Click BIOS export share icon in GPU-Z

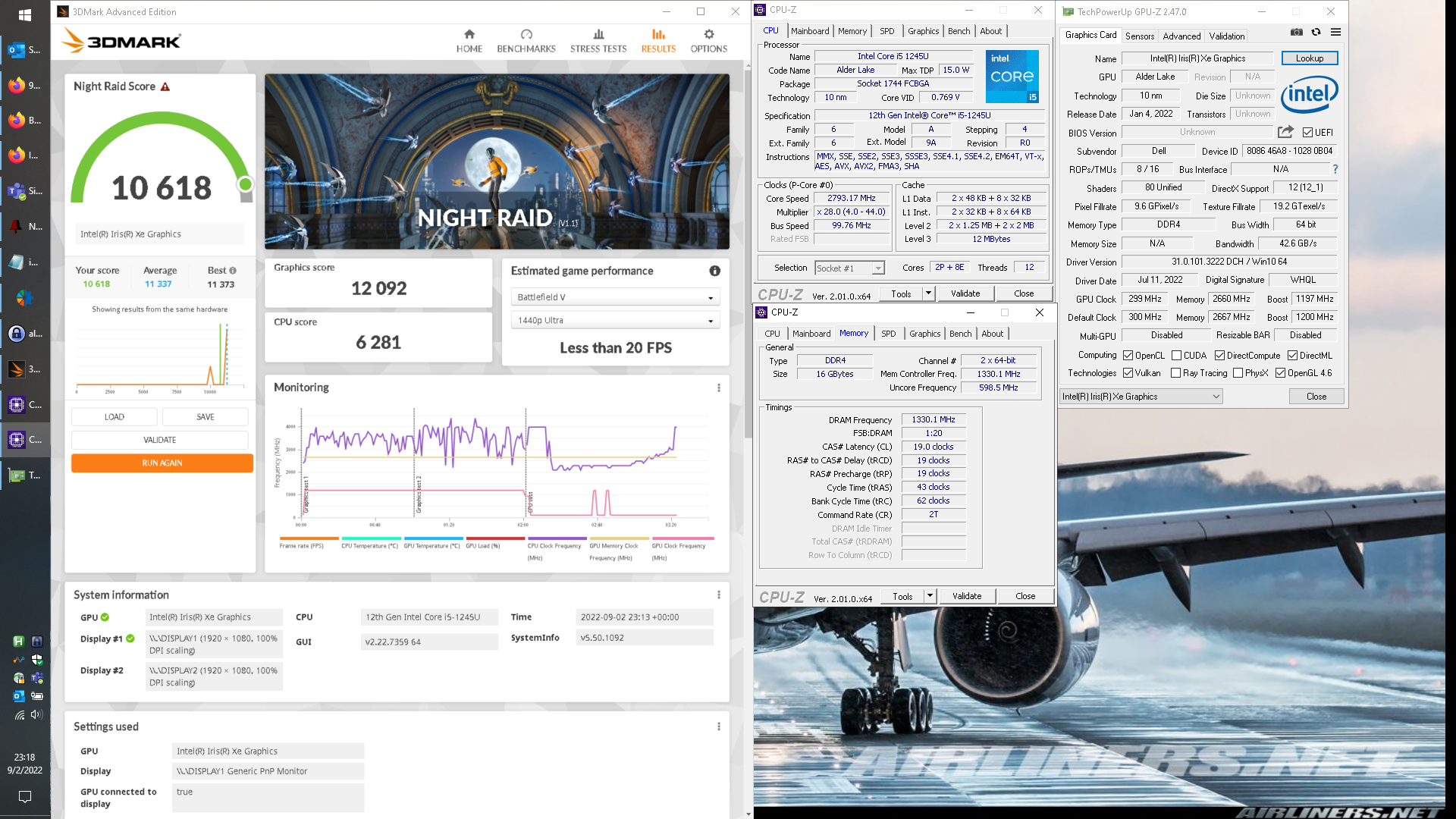pos(1285,132)
